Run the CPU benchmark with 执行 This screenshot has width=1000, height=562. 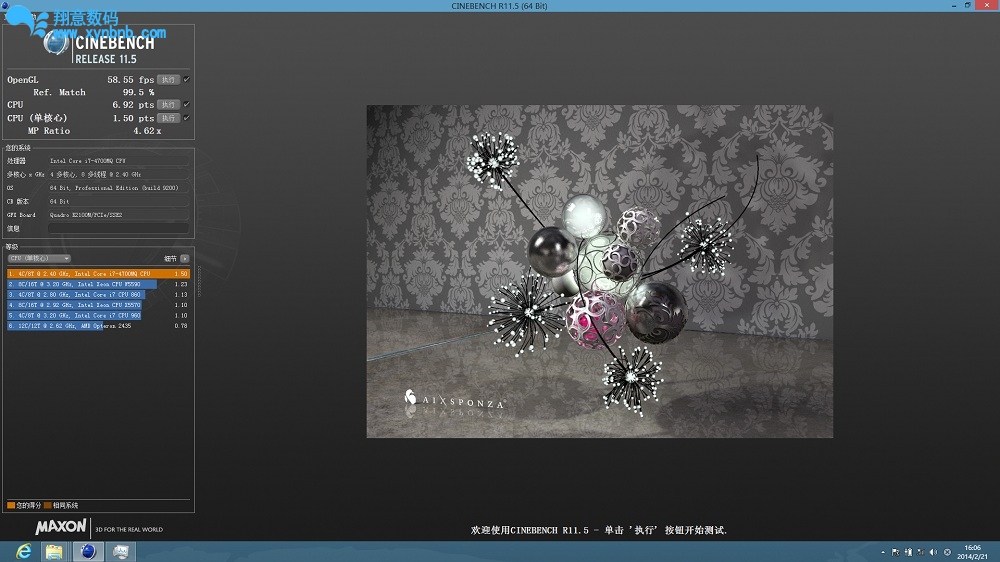click(169, 104)
